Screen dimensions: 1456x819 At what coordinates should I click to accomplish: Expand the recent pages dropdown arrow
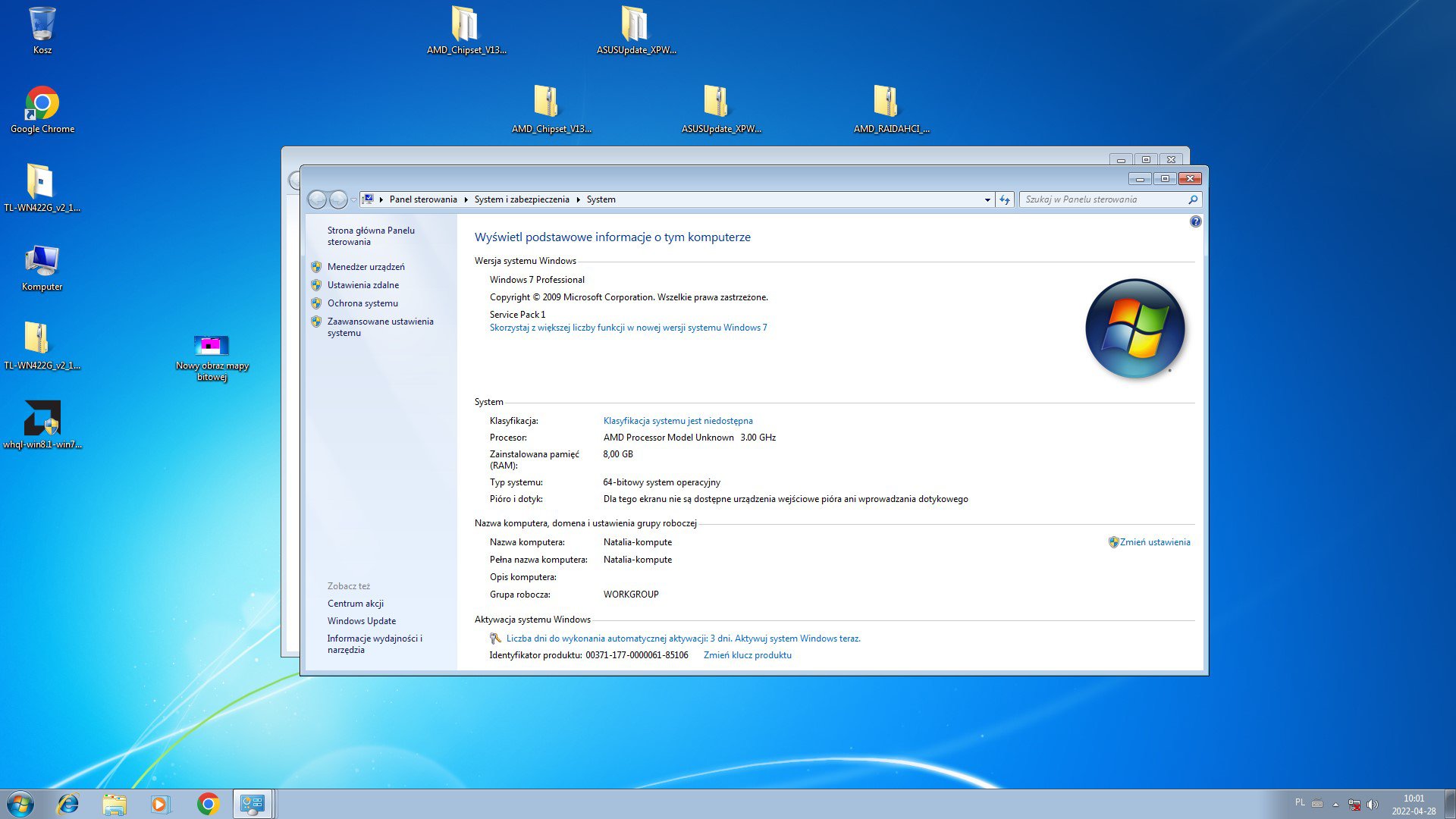[353, 200]
